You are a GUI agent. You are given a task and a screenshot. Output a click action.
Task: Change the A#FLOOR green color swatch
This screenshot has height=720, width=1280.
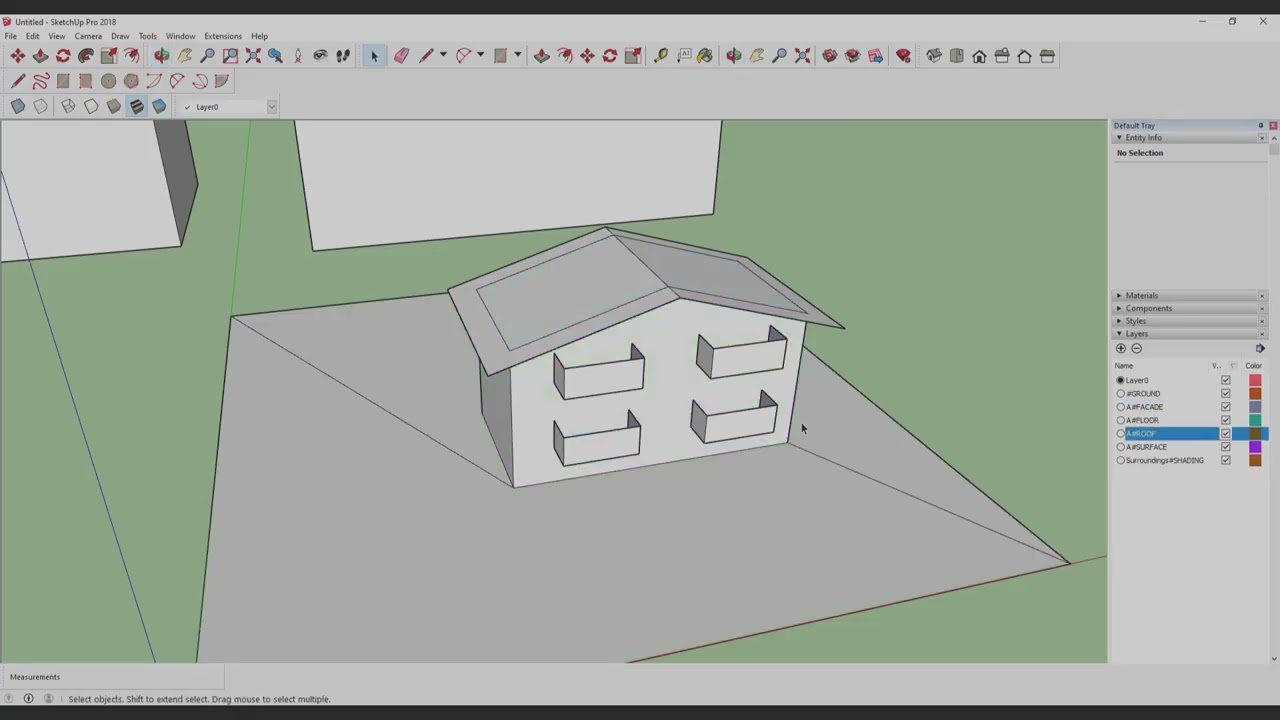click(1255, 420)
